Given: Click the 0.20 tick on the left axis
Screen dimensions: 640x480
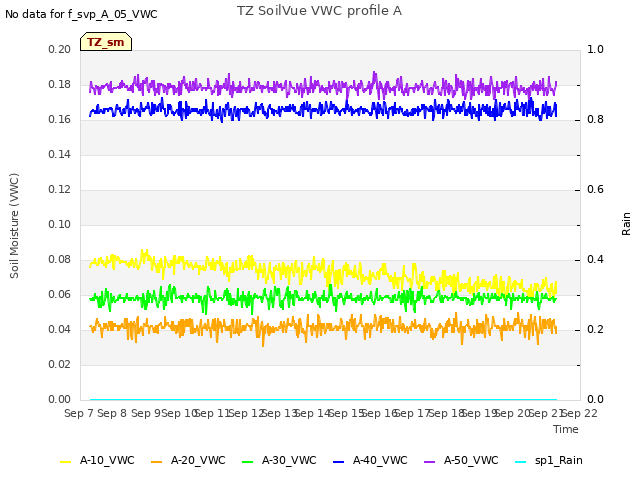Looking at the screenshot, I should pos(59,49).
